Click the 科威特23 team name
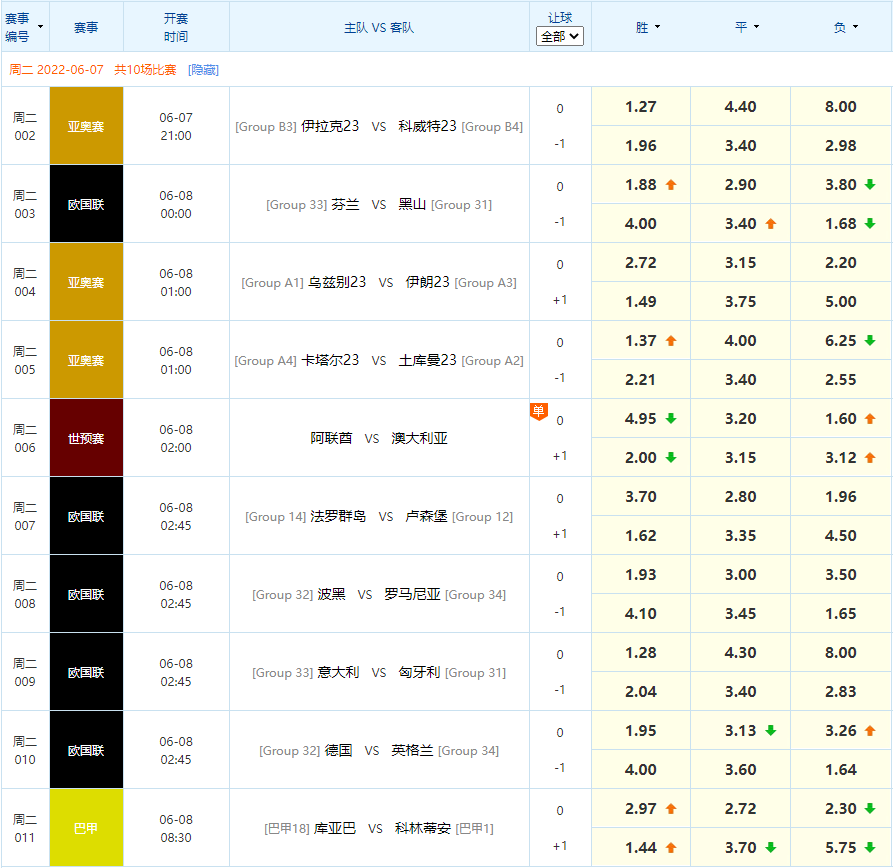The width and height of the screenshot is (893, 868). point(427,126)
